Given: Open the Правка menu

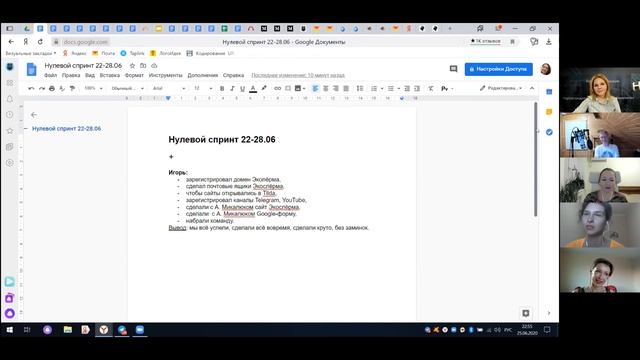Looking at the screenshot, I should click(x=71, y=76).
